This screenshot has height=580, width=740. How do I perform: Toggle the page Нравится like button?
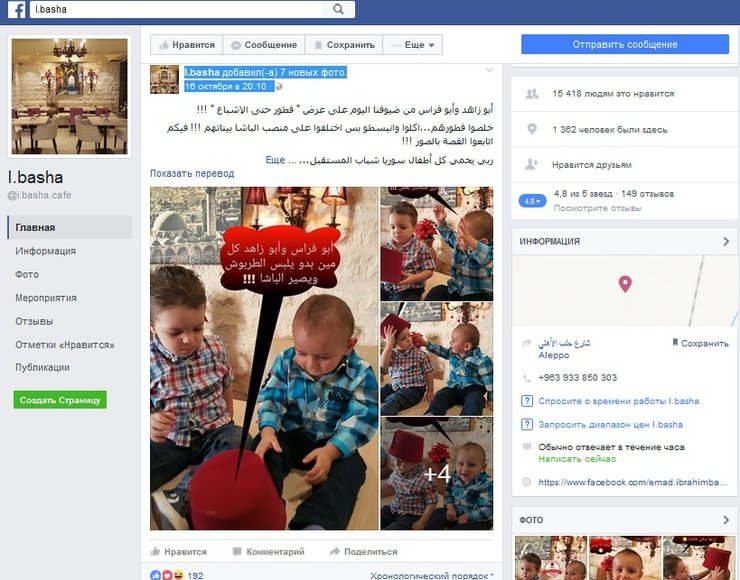point(187,45)
